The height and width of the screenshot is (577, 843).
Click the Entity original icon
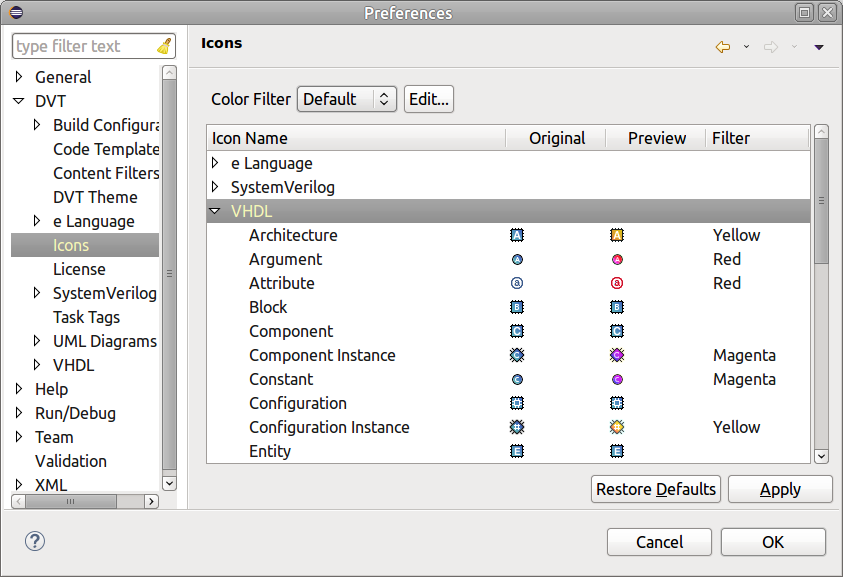517,451
